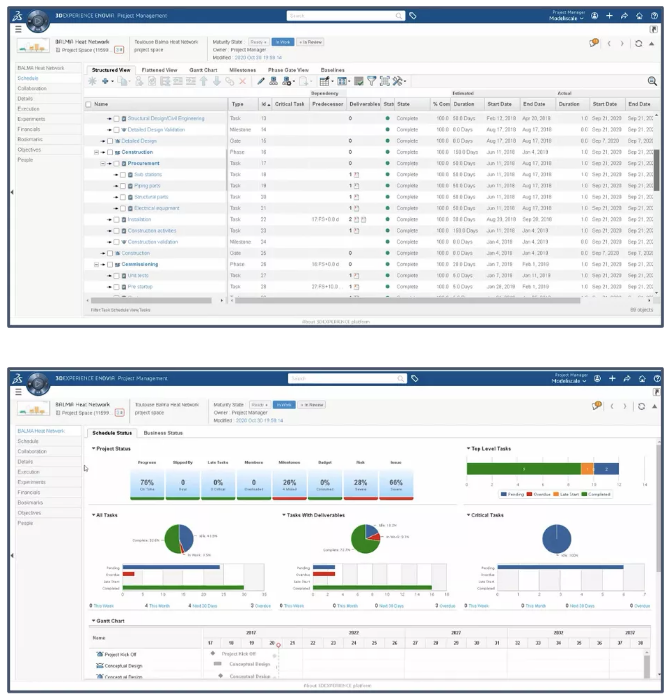Click the green checkmark table toolbar icon
This screenshot has height=700, width=668.
(359, 81)
